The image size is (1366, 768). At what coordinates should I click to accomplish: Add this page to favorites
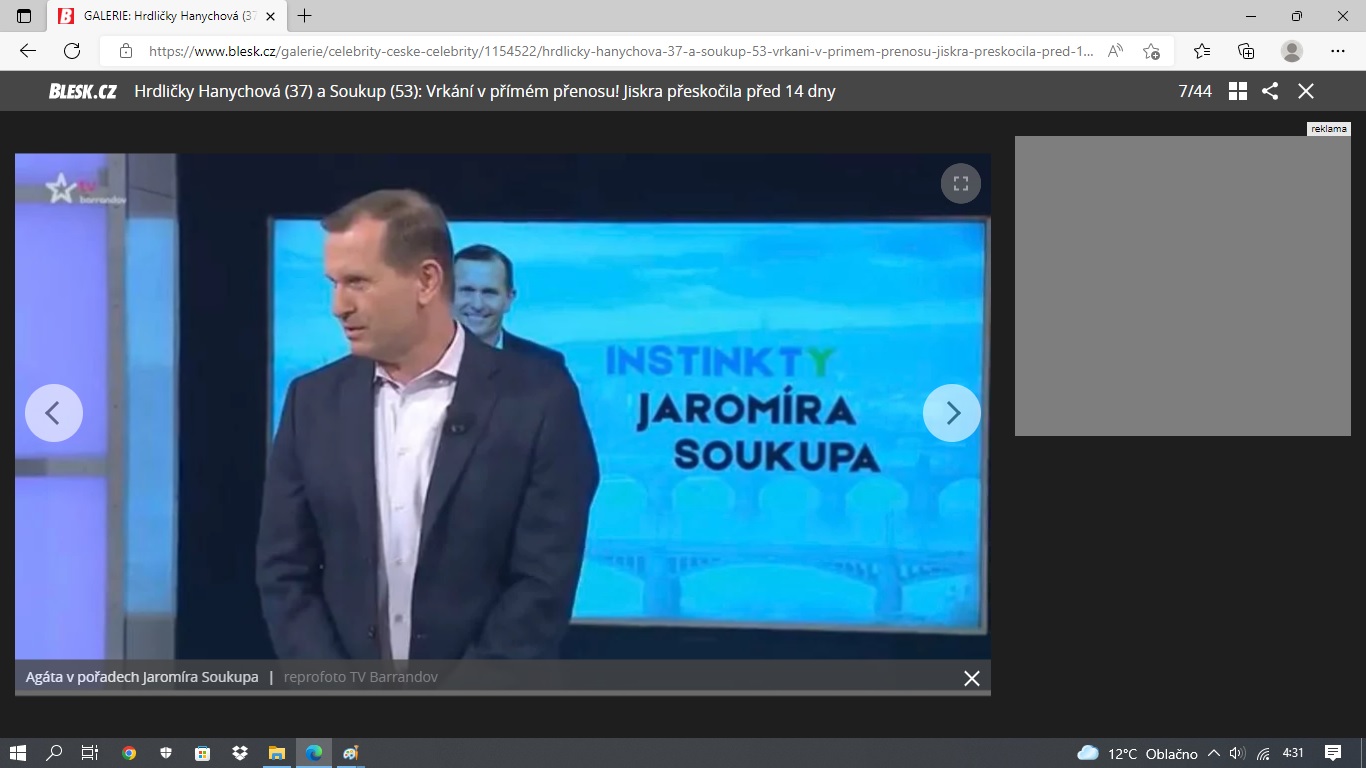click(1152, 51)
